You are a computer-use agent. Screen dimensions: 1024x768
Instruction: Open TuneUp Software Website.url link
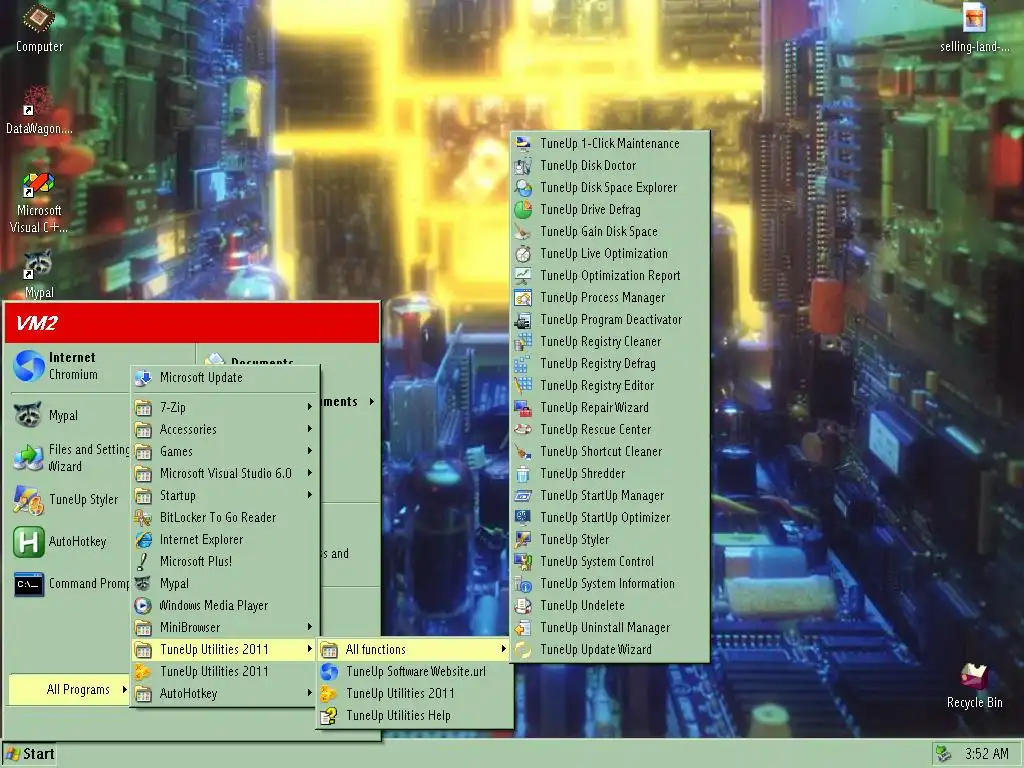414,672
